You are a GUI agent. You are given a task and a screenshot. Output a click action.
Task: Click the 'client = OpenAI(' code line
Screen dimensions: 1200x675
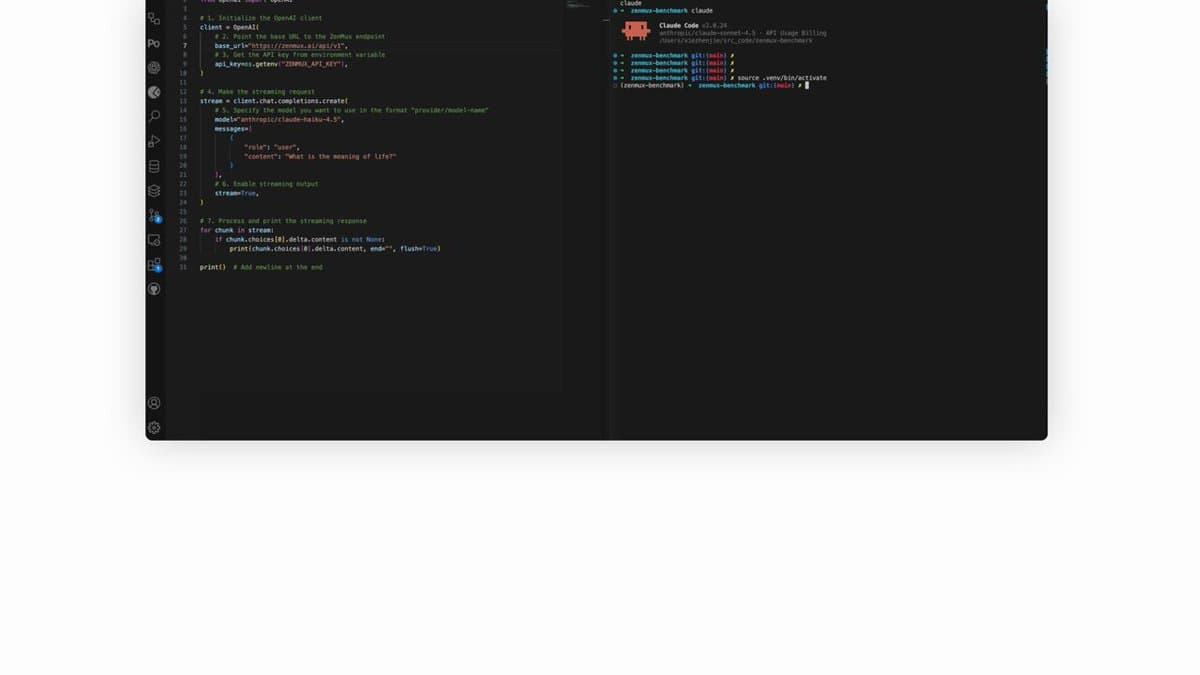click(229, 27)
